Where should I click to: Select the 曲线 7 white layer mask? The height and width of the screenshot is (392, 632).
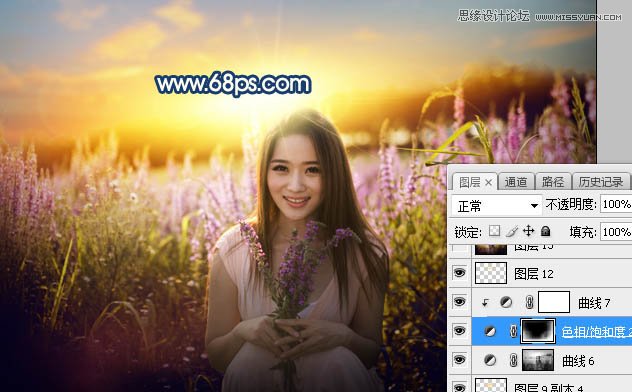554,302
